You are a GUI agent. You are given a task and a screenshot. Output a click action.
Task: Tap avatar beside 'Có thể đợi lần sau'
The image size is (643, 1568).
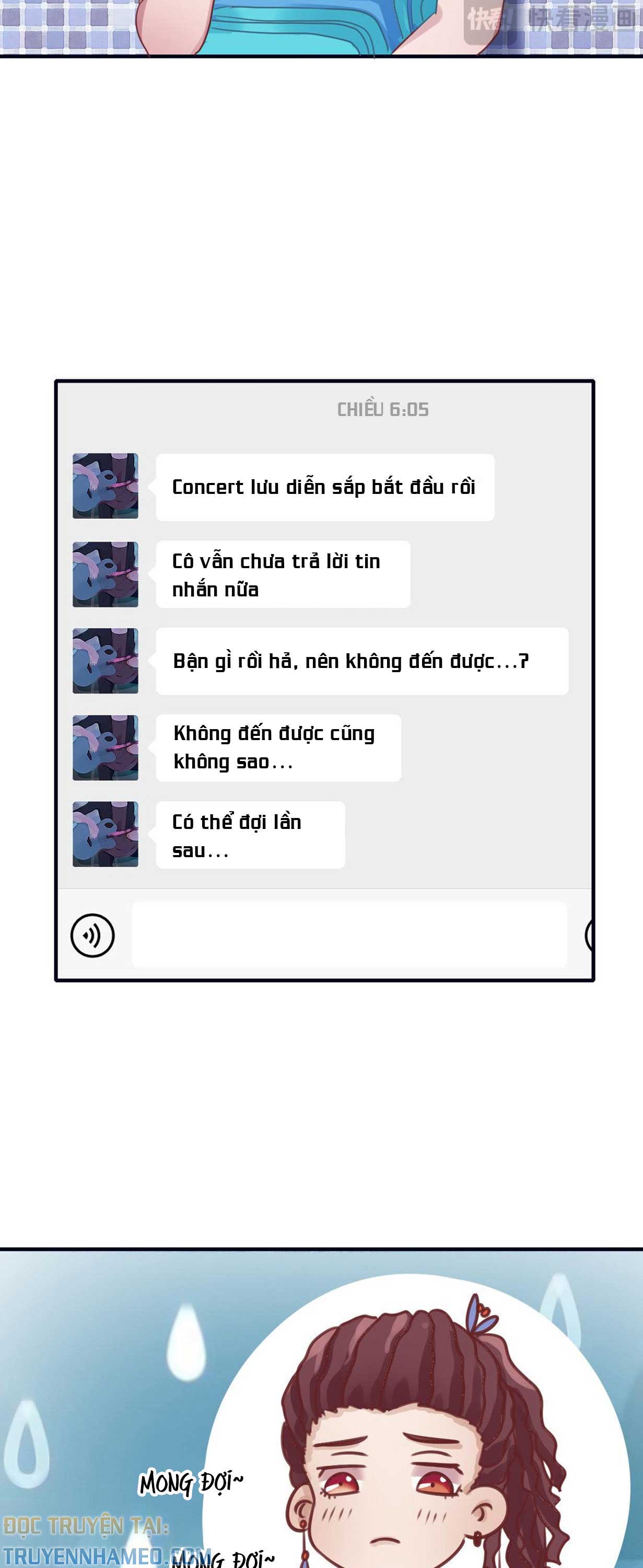[105, 834]
